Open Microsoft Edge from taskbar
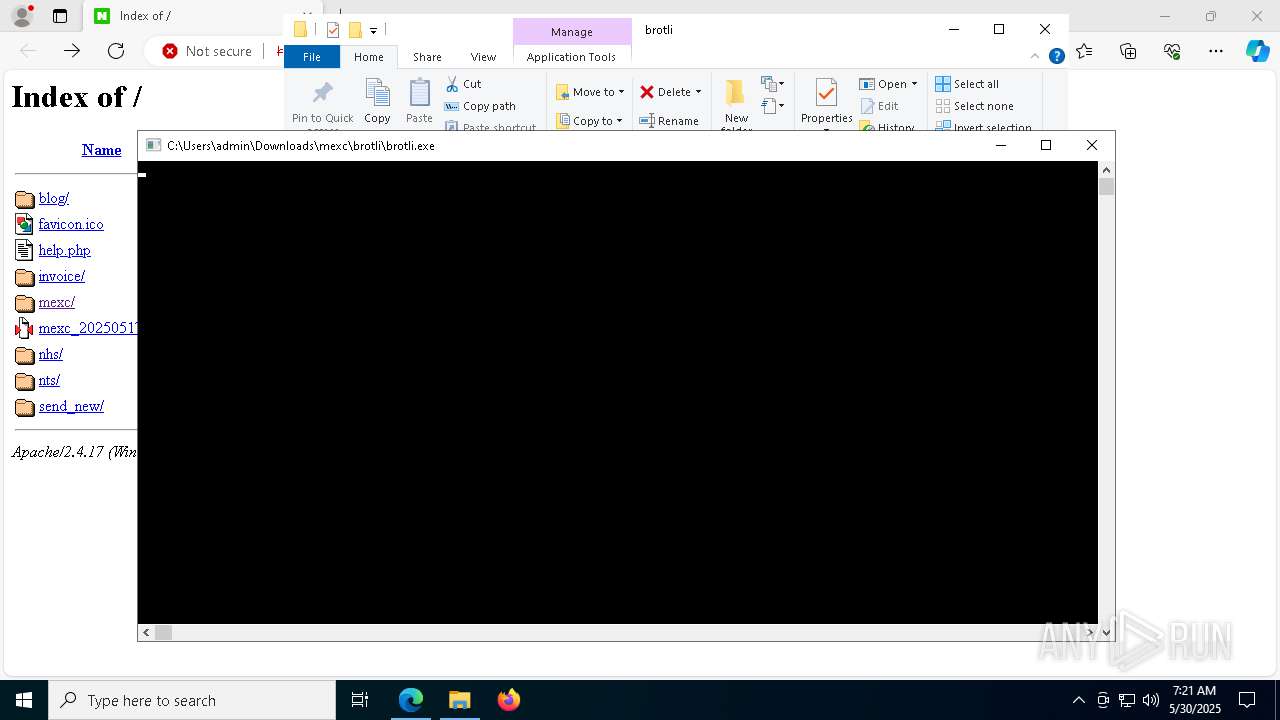Viewport: 1280px width, 720px height. 411,700
